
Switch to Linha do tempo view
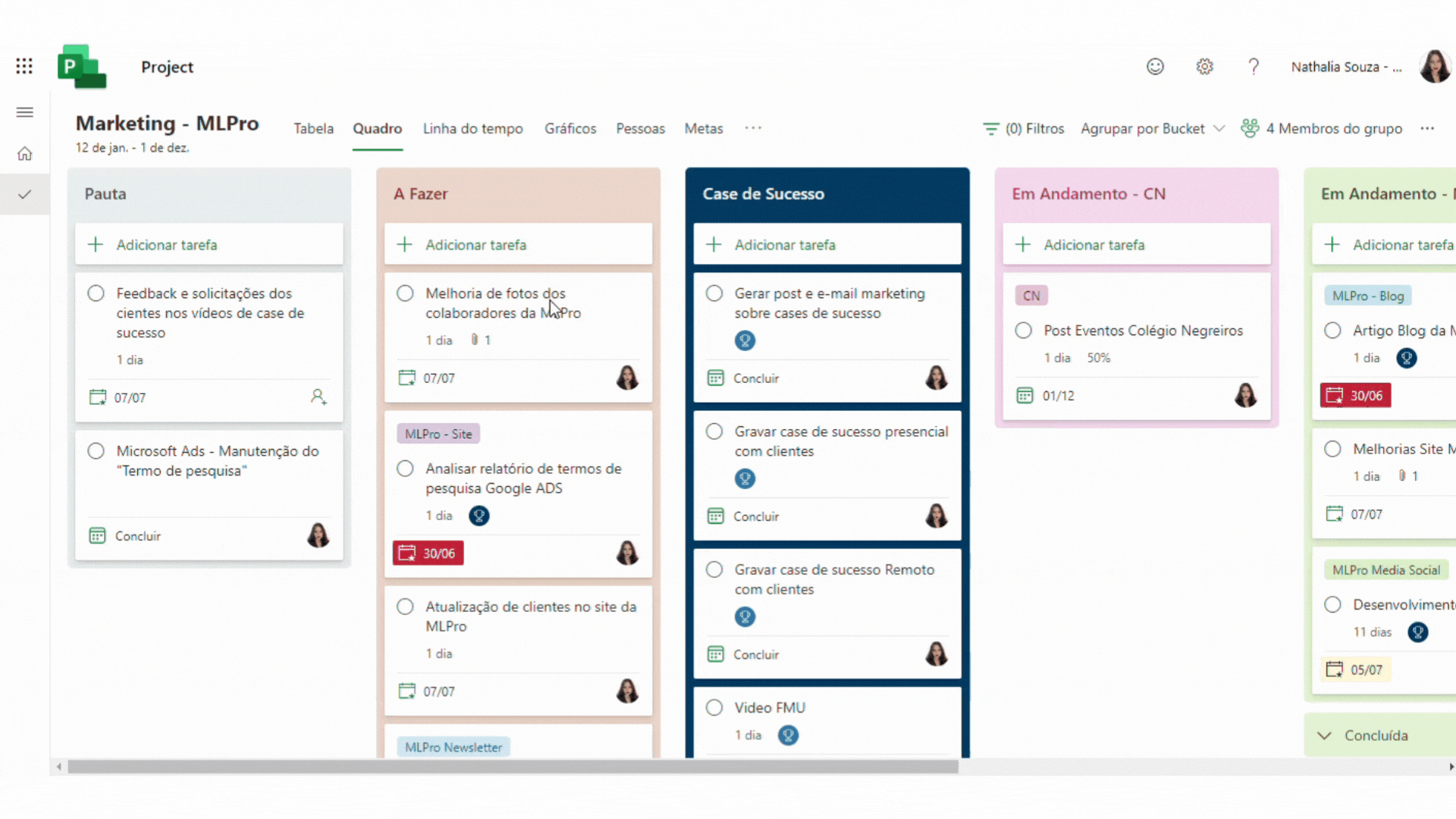pyautogui.click(x=472, y=129)
